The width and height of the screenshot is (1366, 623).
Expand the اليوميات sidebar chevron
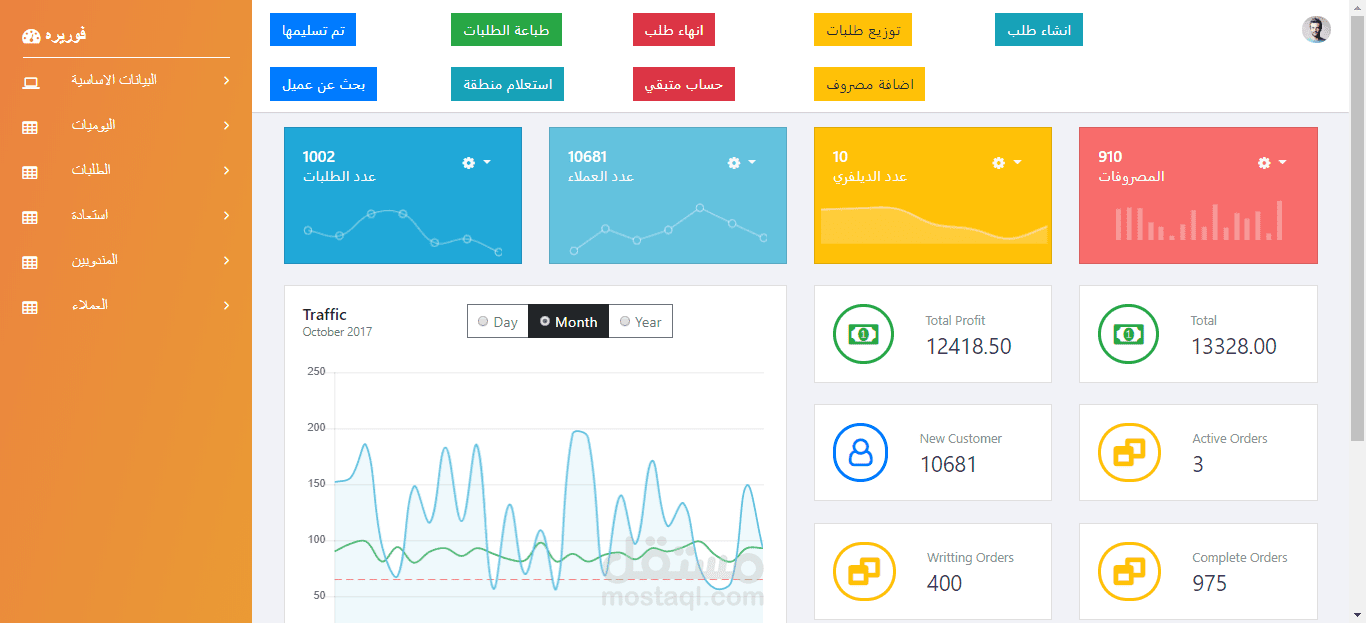pos(226,125)
